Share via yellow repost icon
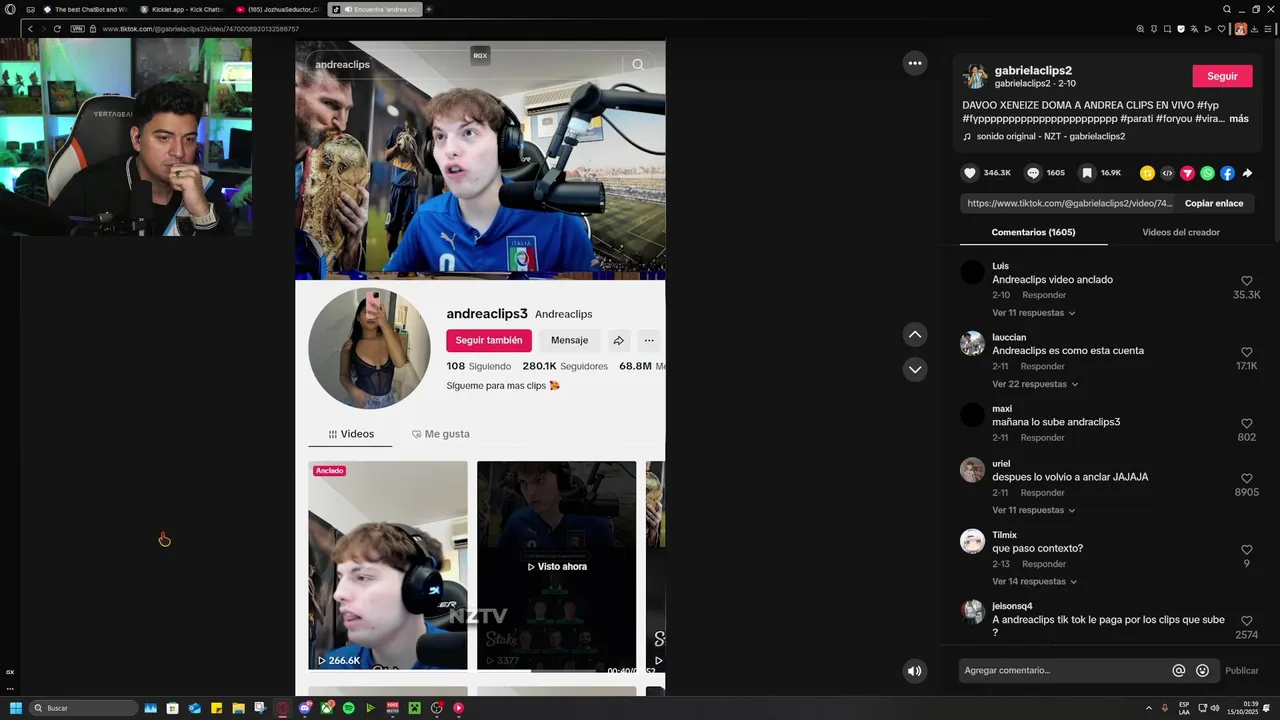Viewport: 1280px width, 720px height. click(1147, 173)
